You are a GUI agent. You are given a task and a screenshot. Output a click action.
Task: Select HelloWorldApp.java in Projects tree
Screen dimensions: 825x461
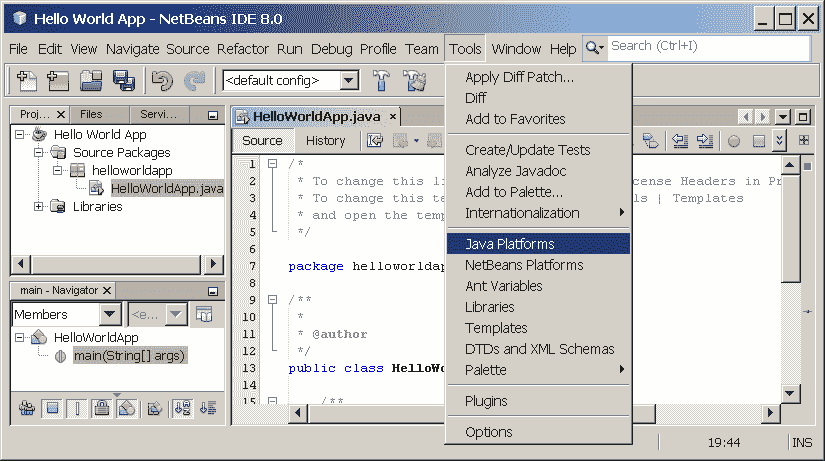(167, 188)
